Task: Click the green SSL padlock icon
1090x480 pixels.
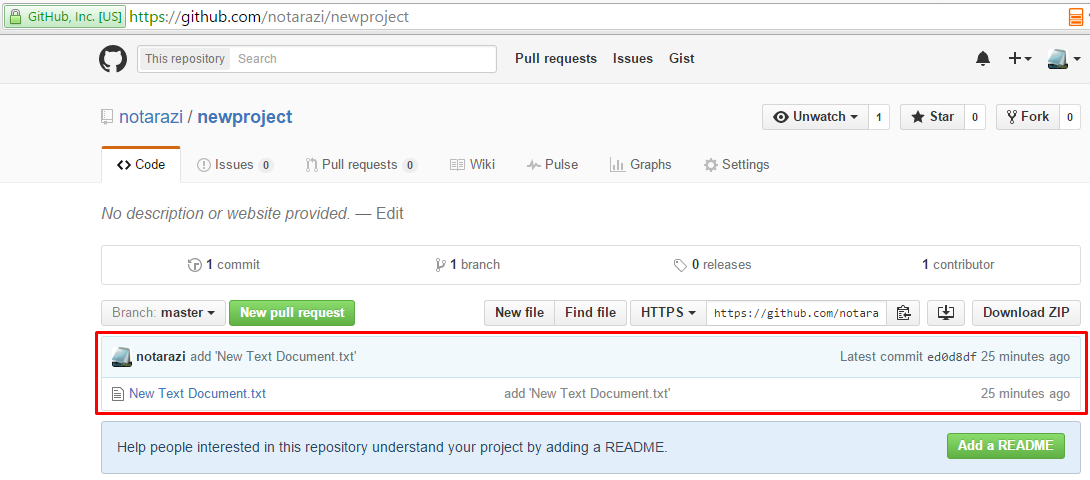Action: point(15,17)
